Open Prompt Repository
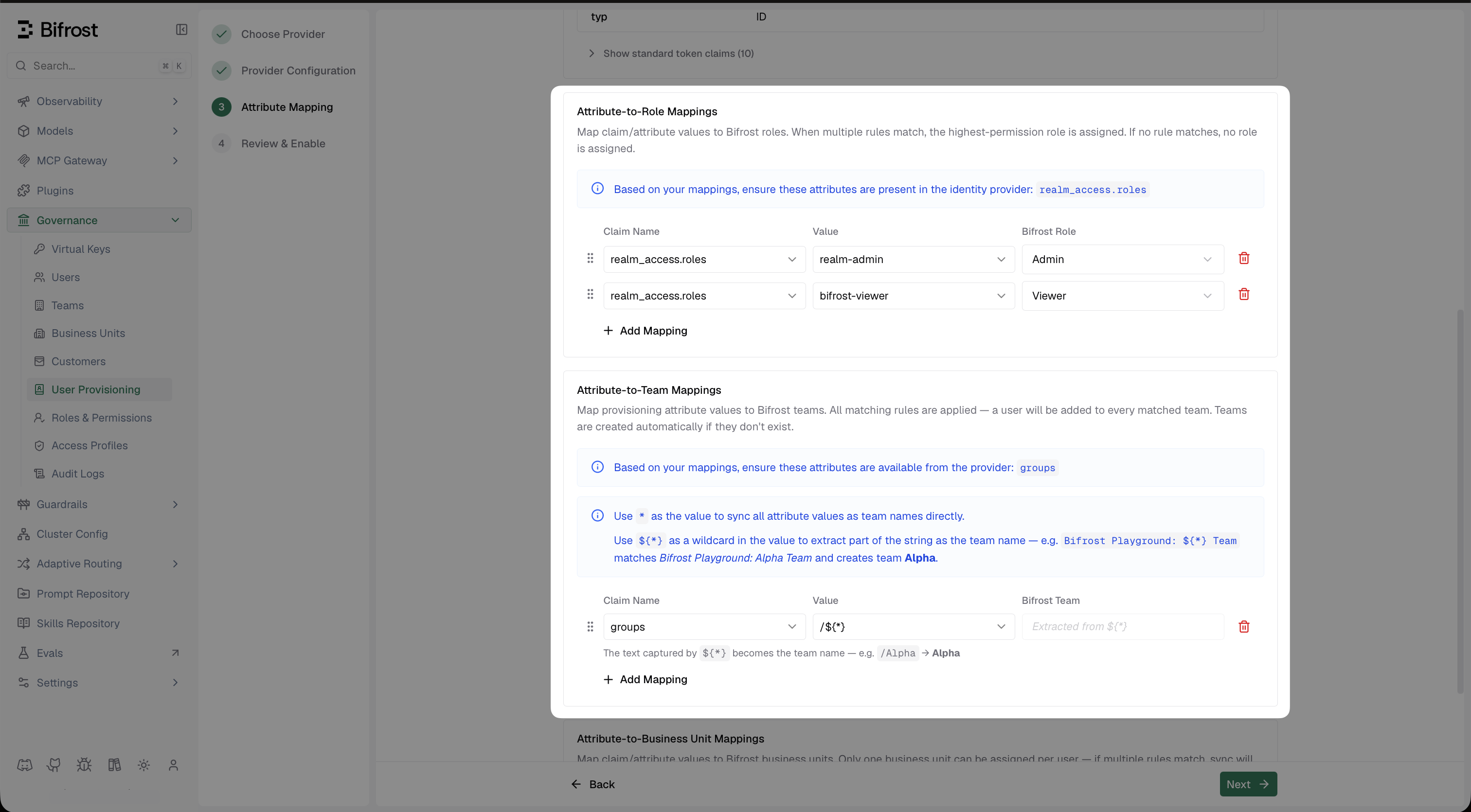 (x=83, y=594)
